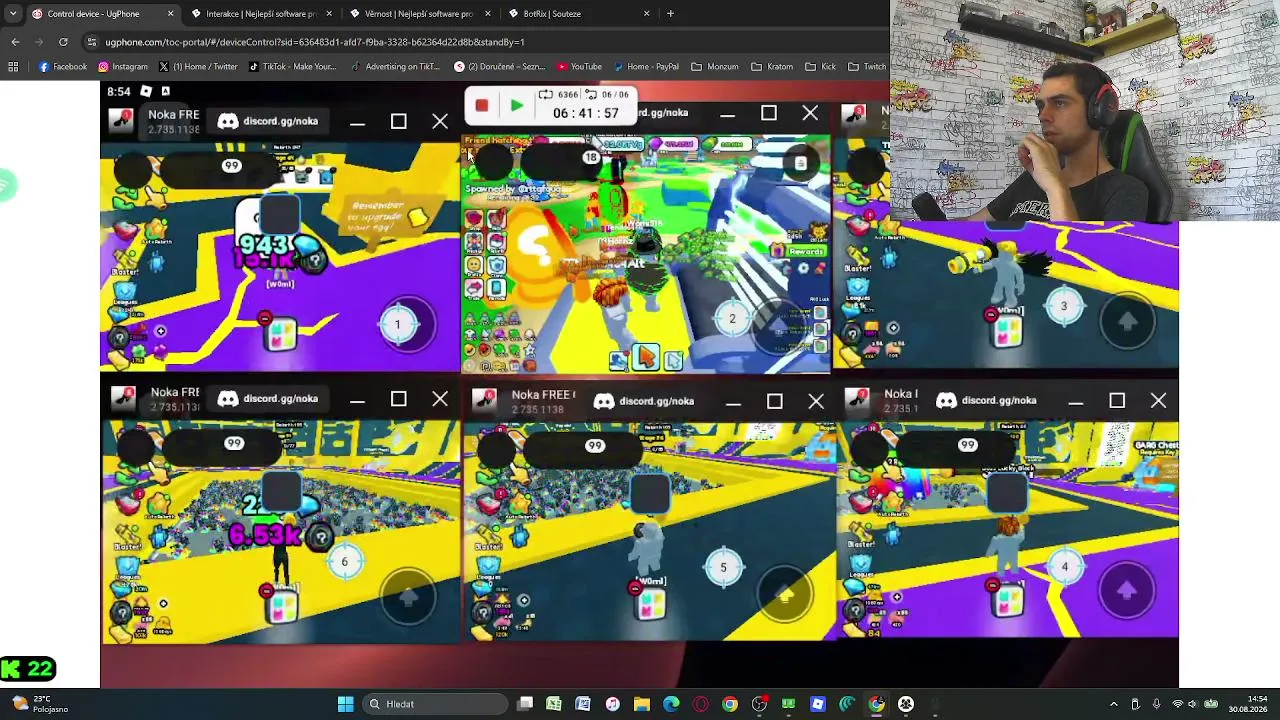This screenshot has height=720, width=1280.
Task: Expand the tab search dropdown
Action: point(12,14)
